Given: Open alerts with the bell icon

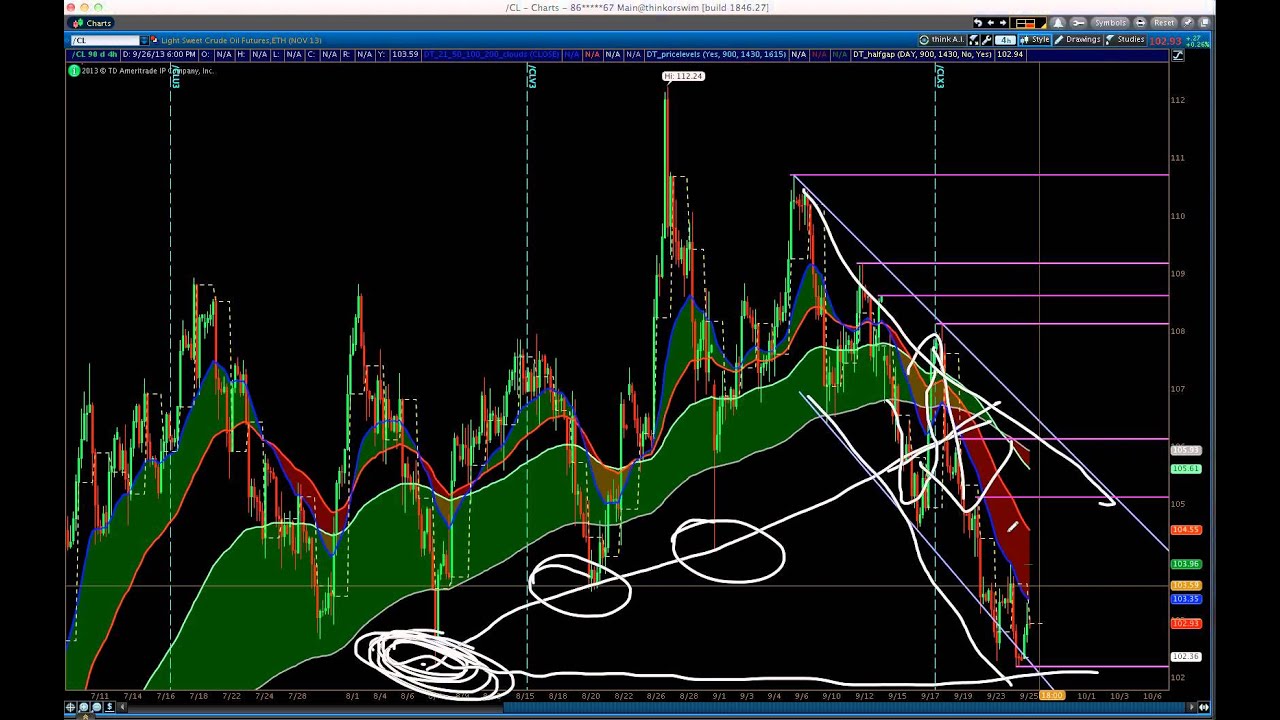Looking at the screenshot, I should (1058, 23).
